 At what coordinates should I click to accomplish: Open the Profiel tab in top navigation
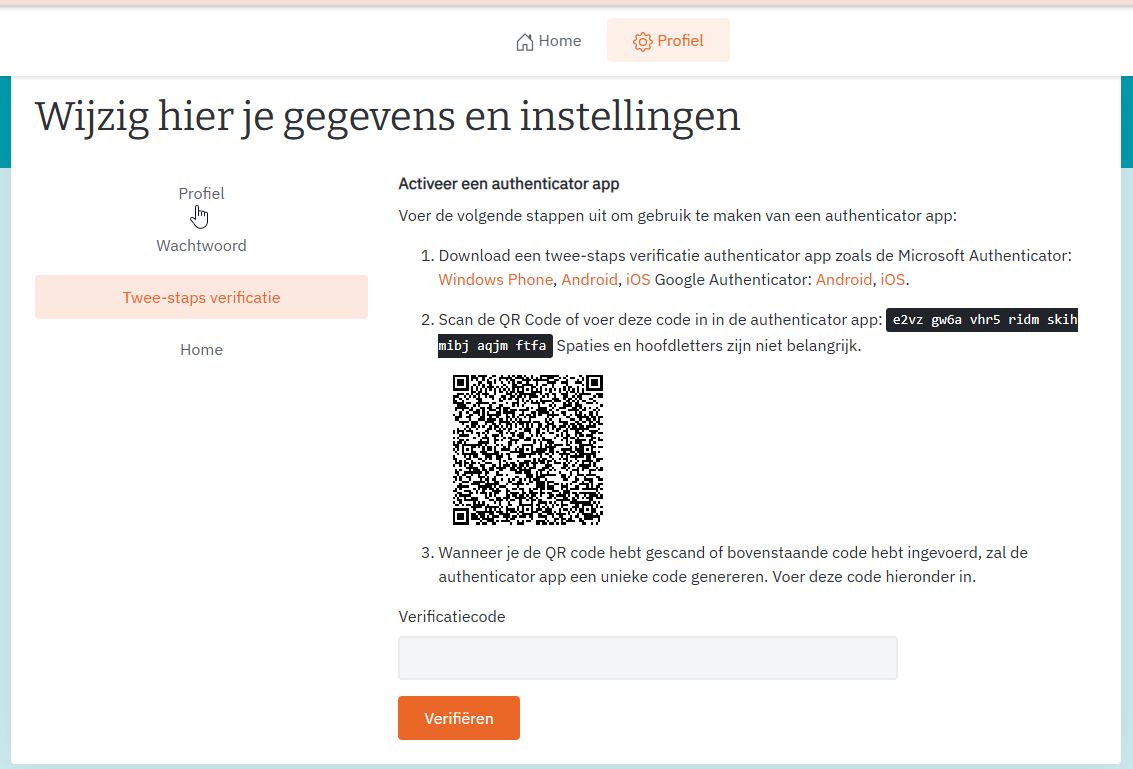[668, 40]
